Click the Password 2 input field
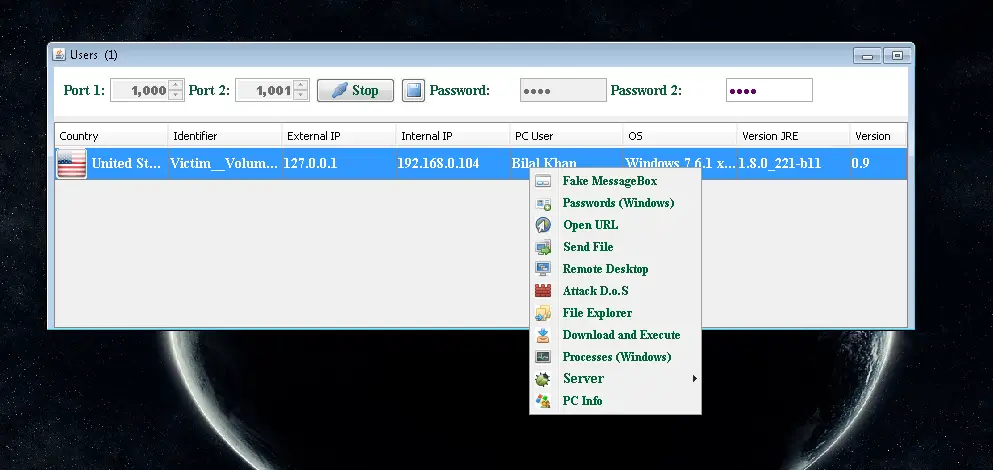The image size is (993, 470). click(x=769, y=91)
